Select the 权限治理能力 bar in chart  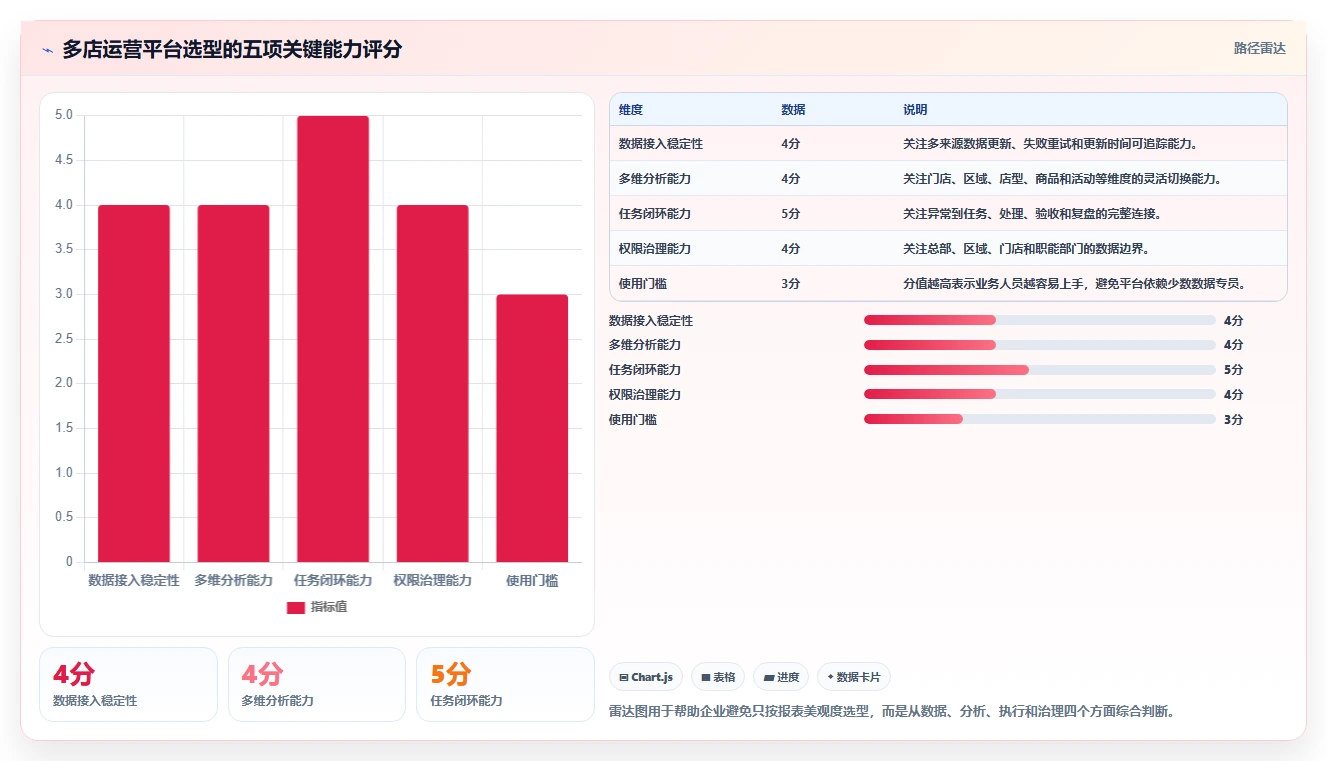pyautogui.click(x=432, y=383)
